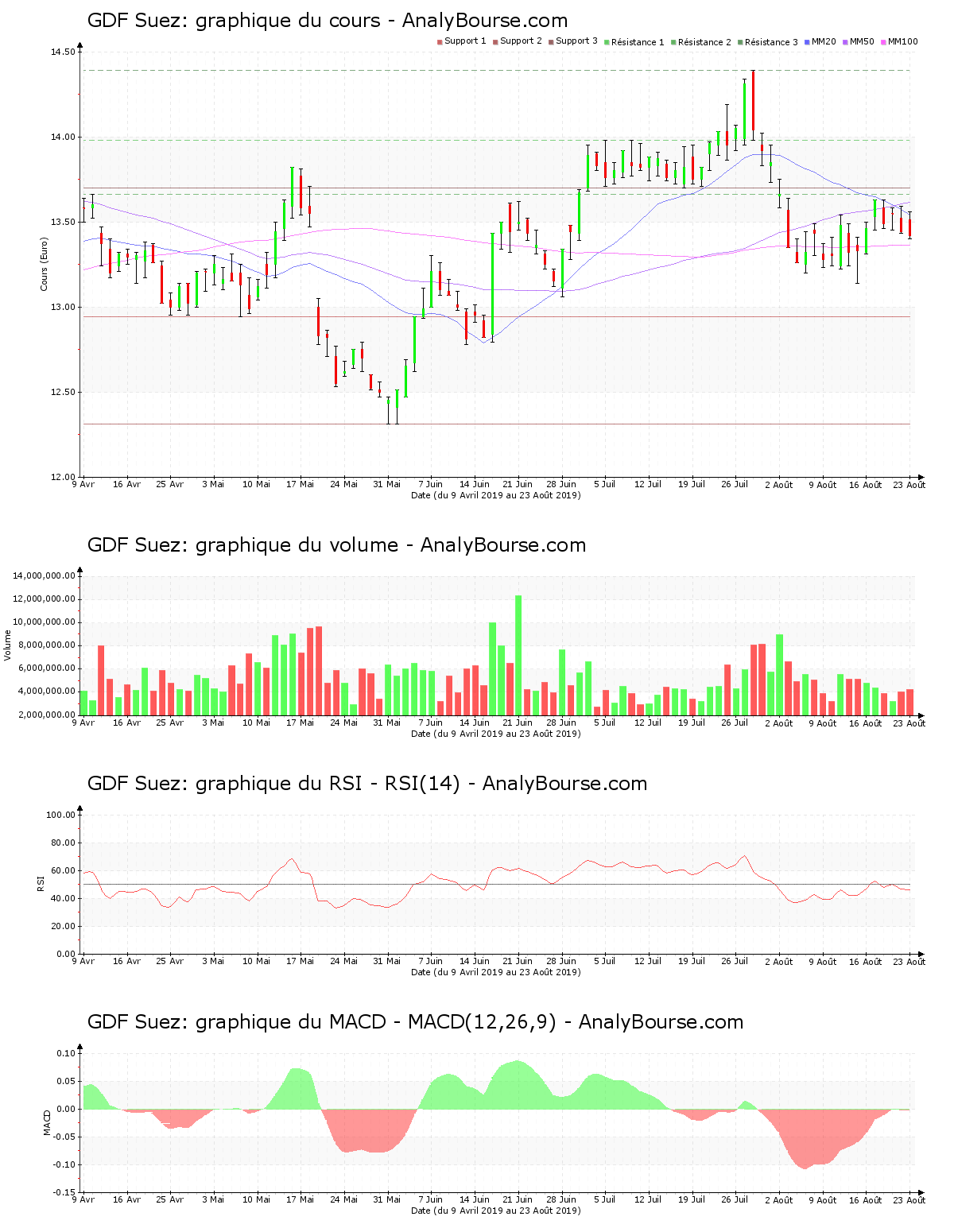Click the -0.15 MACD axis label
Viewport: 954px width, 1232px height.
pyautogui.click(x=64, y=1192)
